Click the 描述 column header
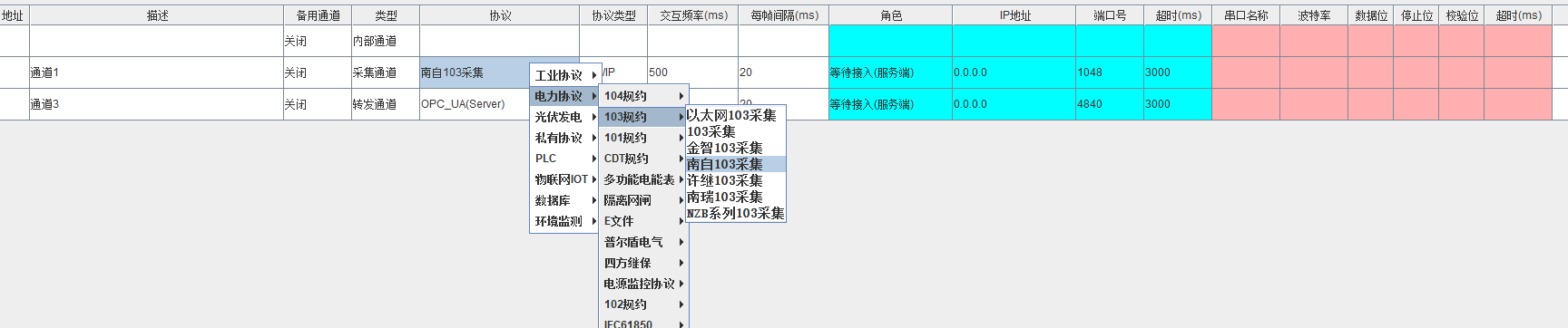Screen dimensions: 1568x328 coord(157,15)
